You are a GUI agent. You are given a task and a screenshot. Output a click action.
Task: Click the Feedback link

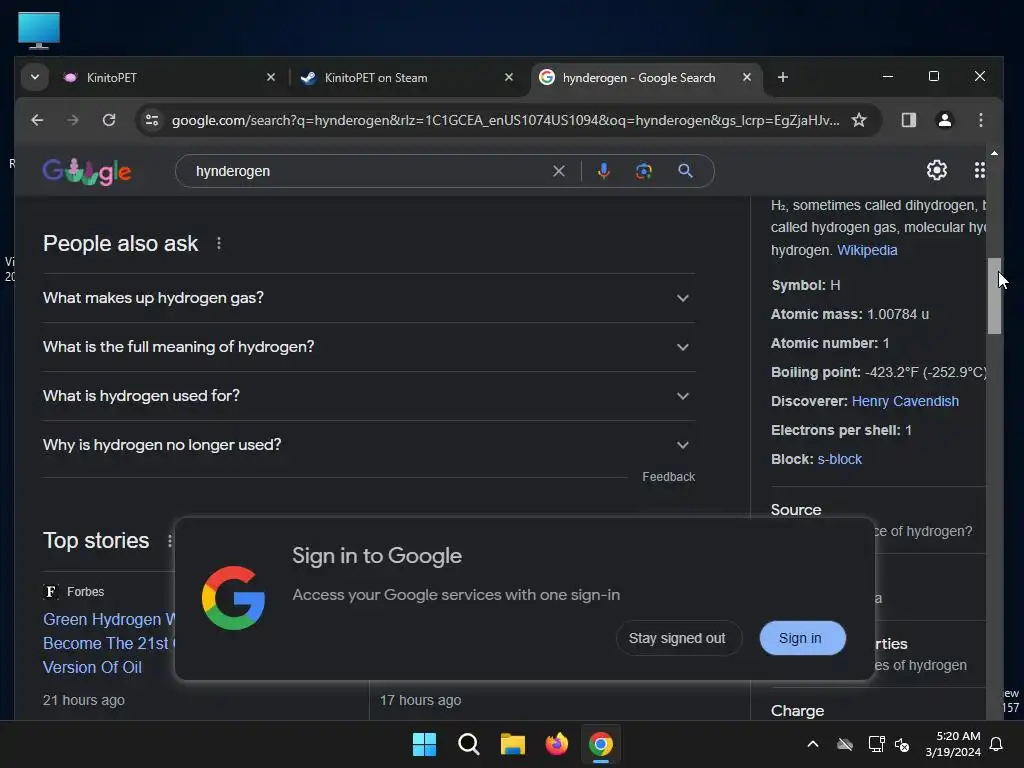tap(668, 477)
